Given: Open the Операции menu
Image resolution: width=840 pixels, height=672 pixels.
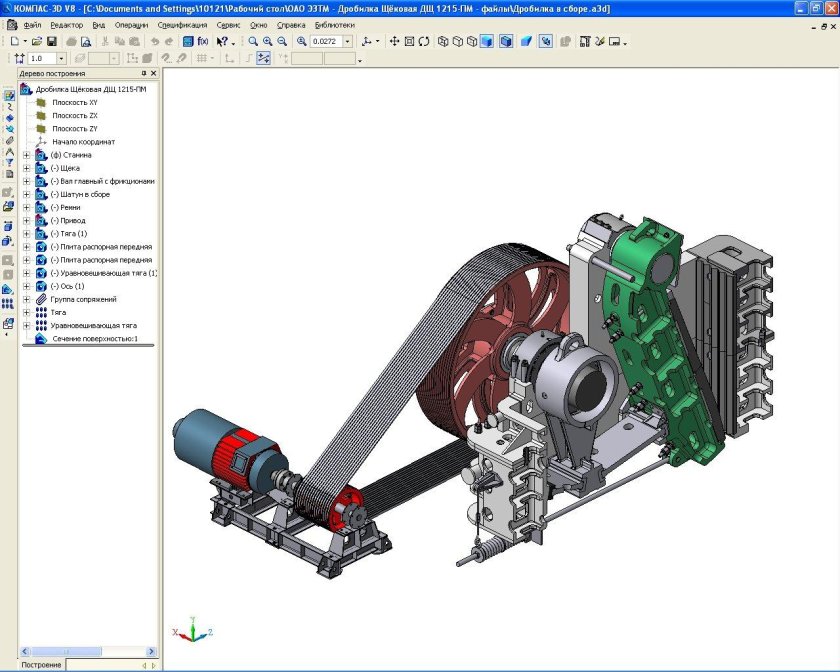Looking at the screenshot, I should pyautogui.click(x=131, y=22).
